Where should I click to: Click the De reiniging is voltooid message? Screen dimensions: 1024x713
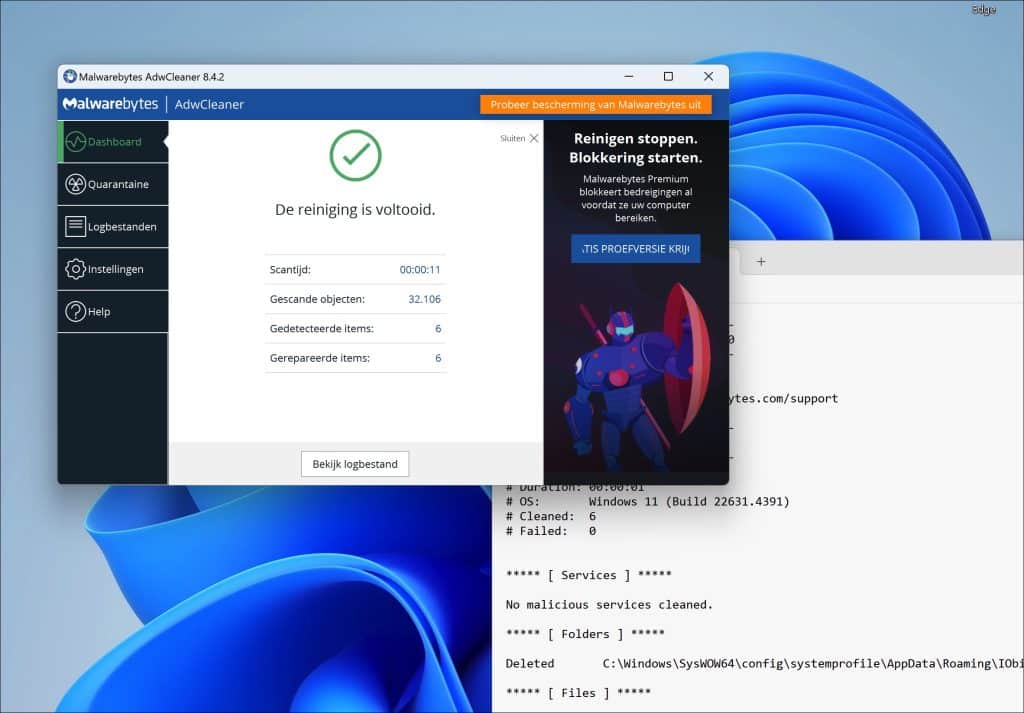(355, 210)
